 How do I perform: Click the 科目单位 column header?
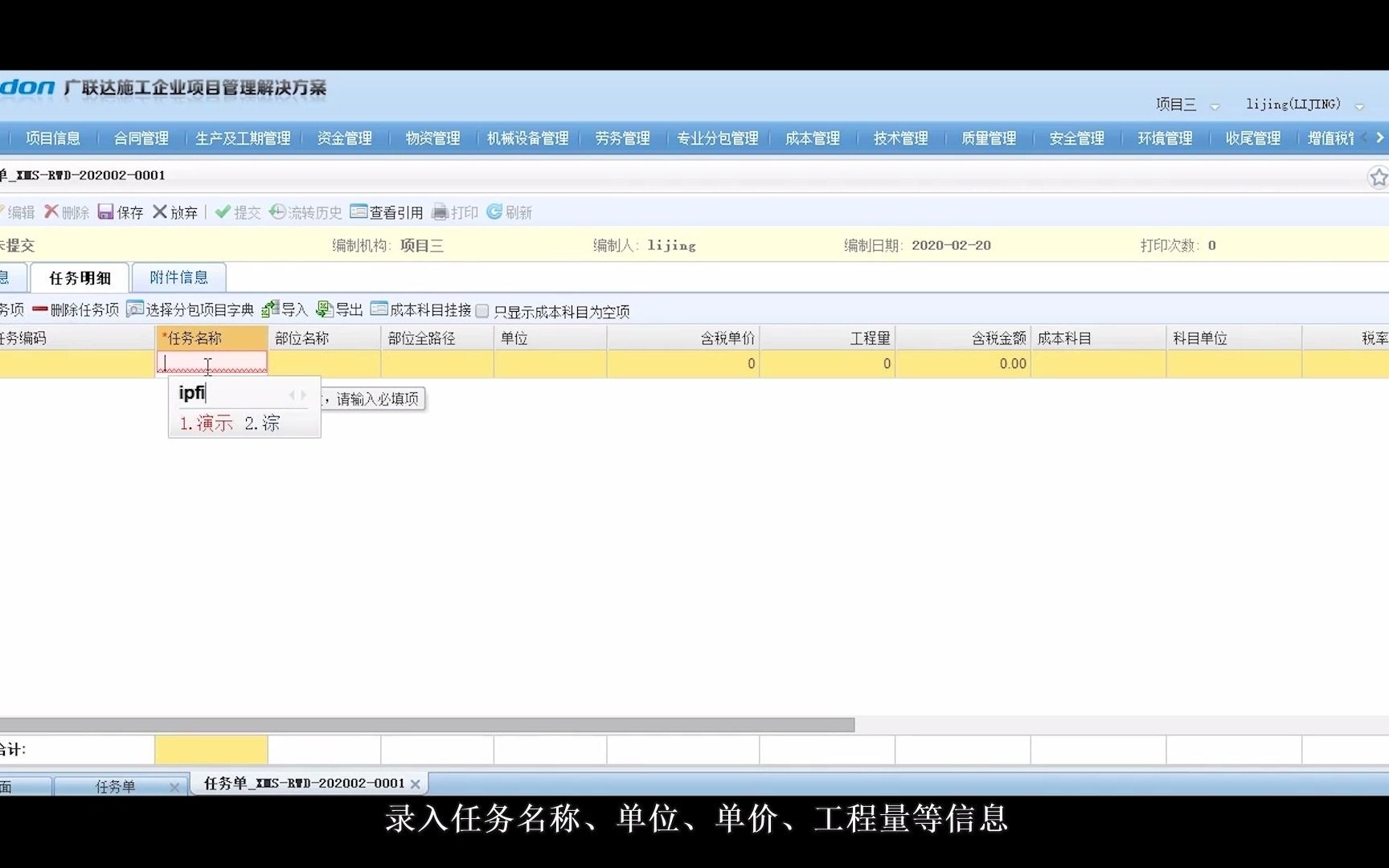pyautogui.click(x=1234, y=338)
